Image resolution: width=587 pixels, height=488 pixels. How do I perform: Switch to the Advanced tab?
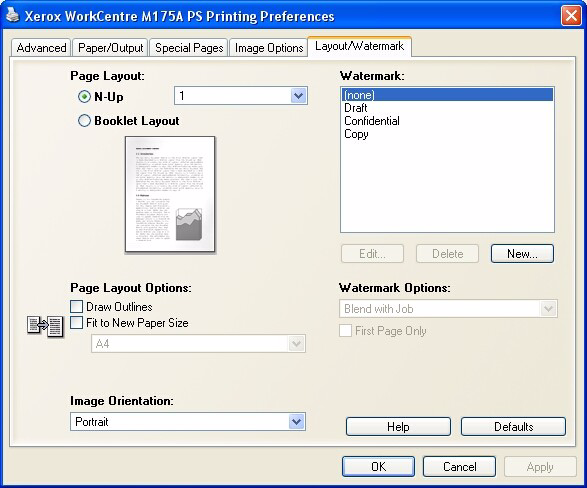tap(41, 48)
